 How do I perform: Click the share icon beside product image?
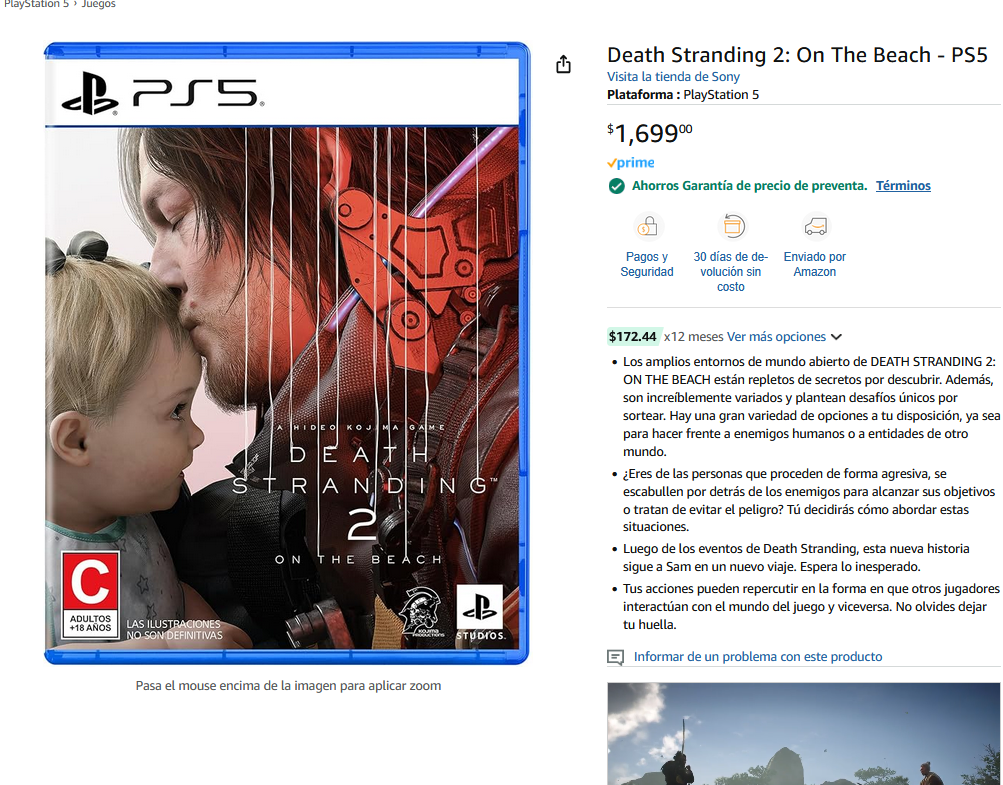tap(563, 64)
